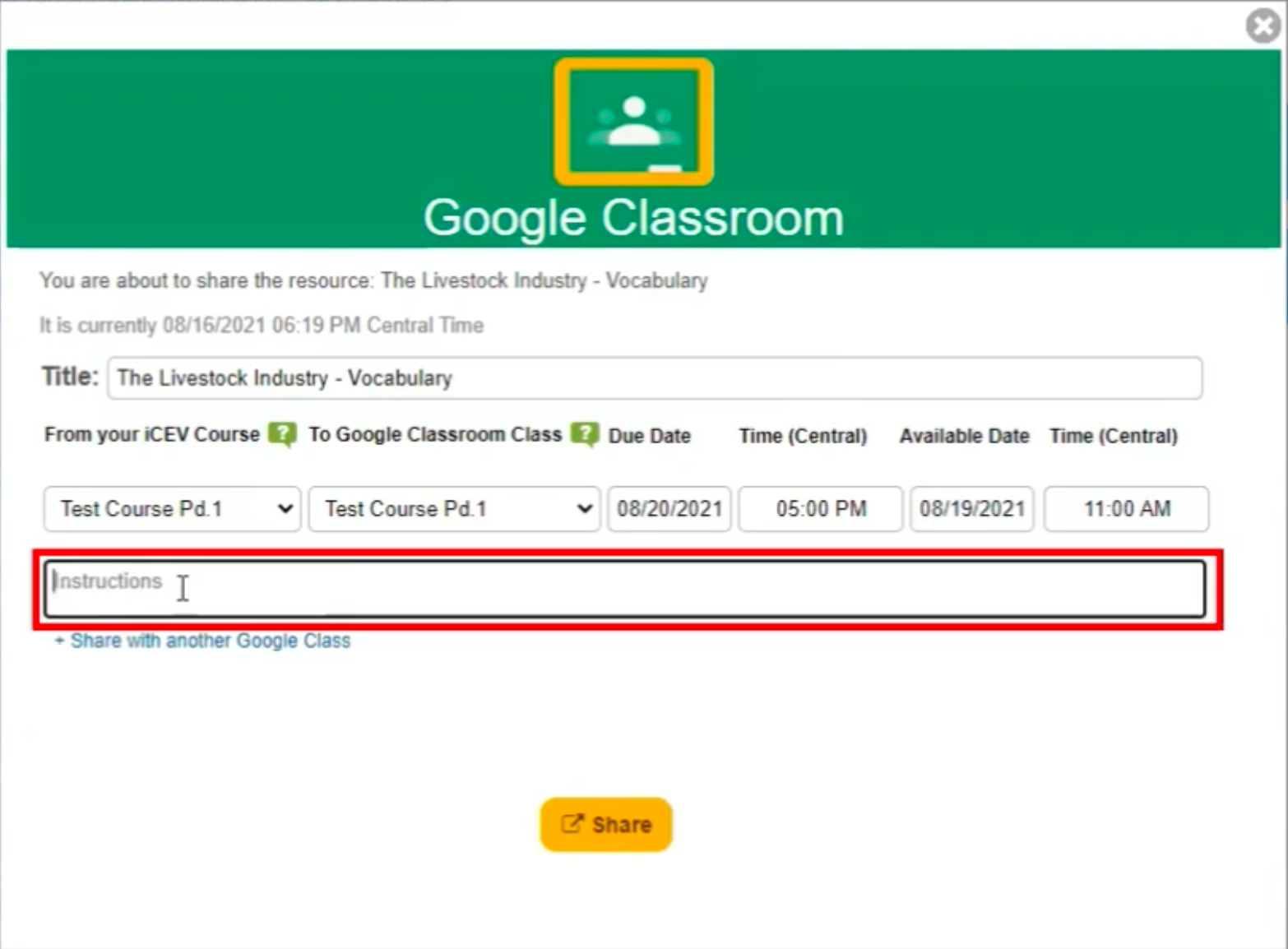Click into the Instructions text box

625,589
